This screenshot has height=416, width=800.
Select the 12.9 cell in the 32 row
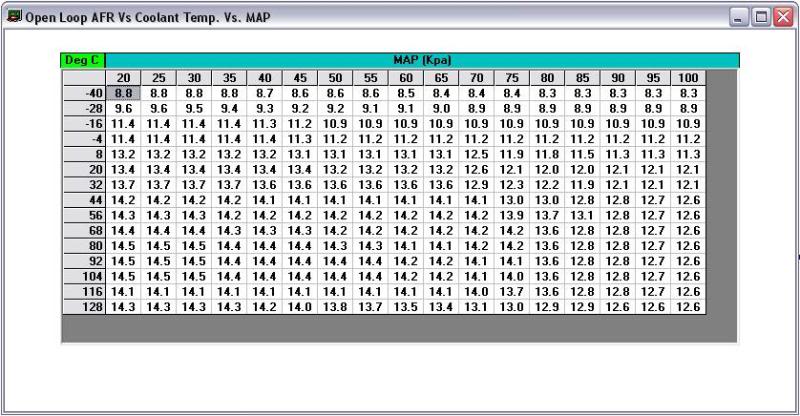click(477, 185)
